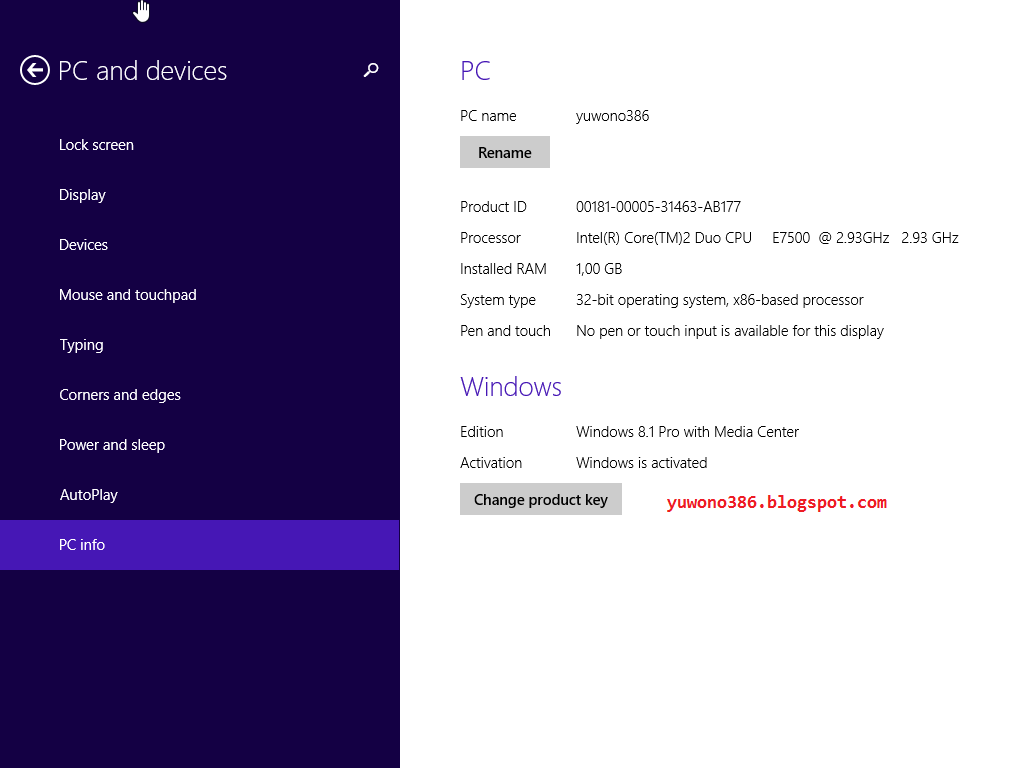
Task: Click the PC name label
Action: (x=488, y=116)
